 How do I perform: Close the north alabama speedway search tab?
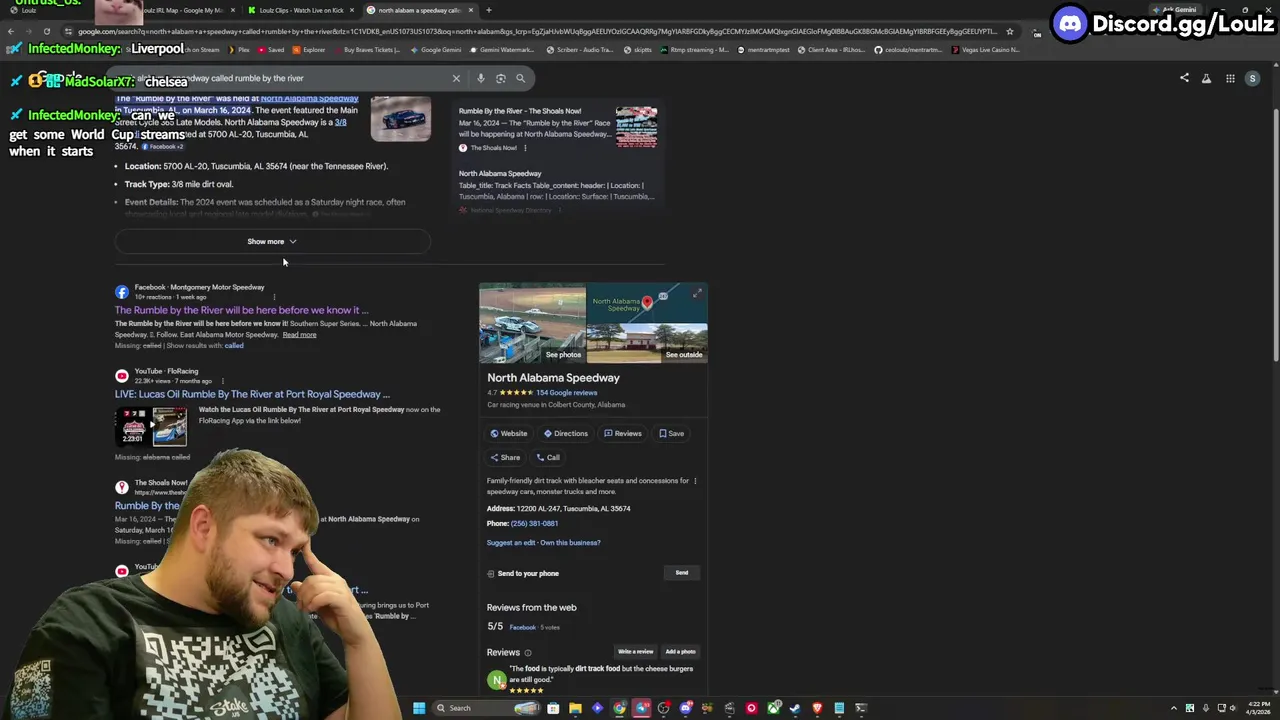[x=470, y=10]
